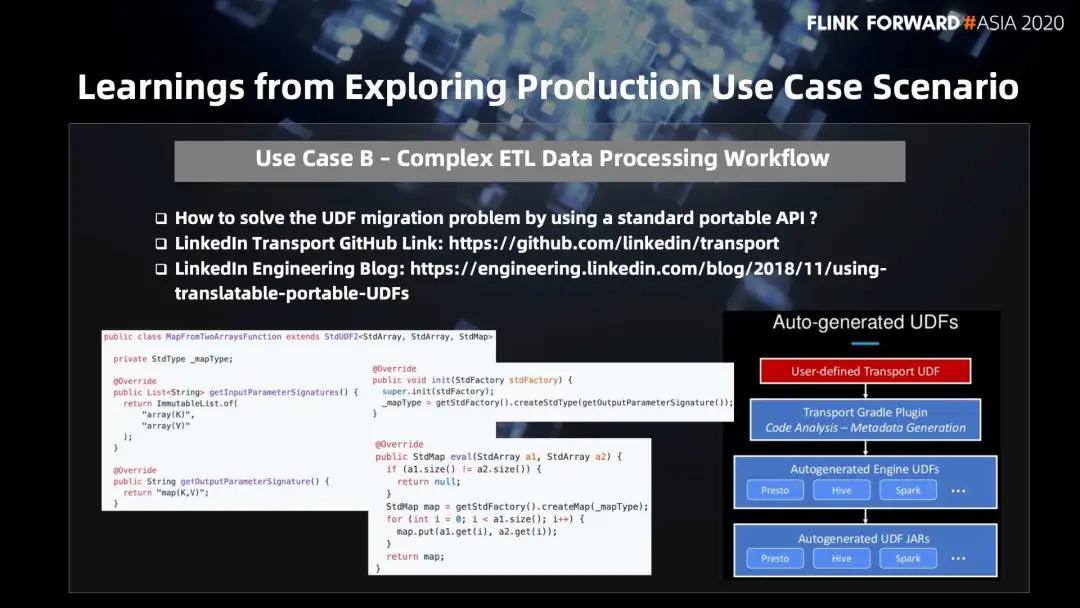Screen dimensions: 1080x608
Task: Click 'public void init(StdFactory stdFactory)' line
Action: coord(472,380)
